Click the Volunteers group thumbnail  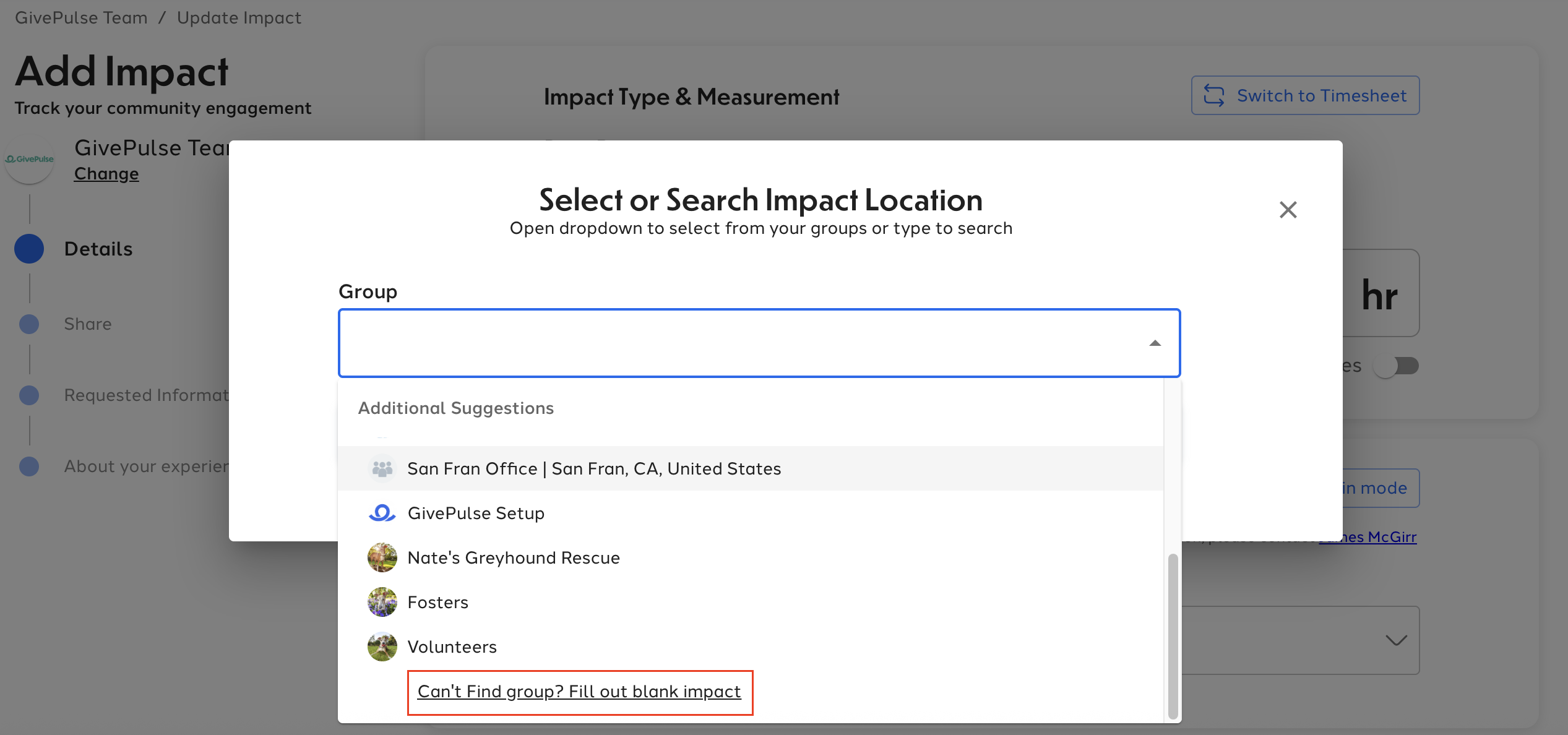(382, 647)
